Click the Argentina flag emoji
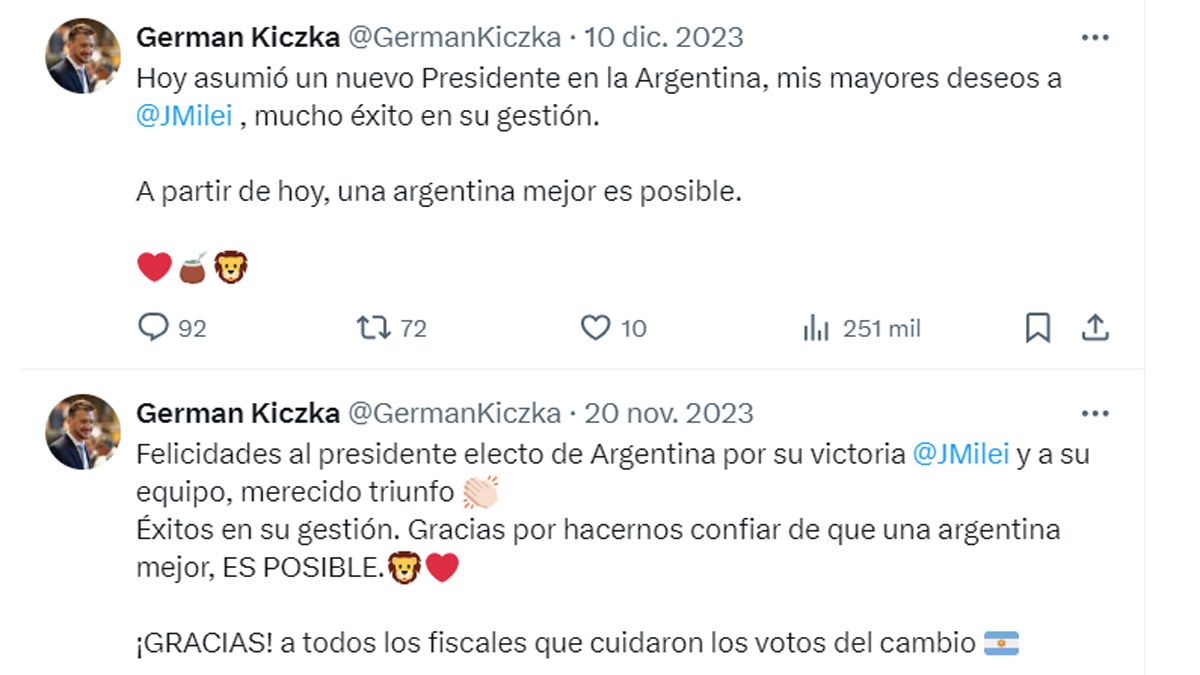Screen dimensions: 1200x675 click(1001, 643)
